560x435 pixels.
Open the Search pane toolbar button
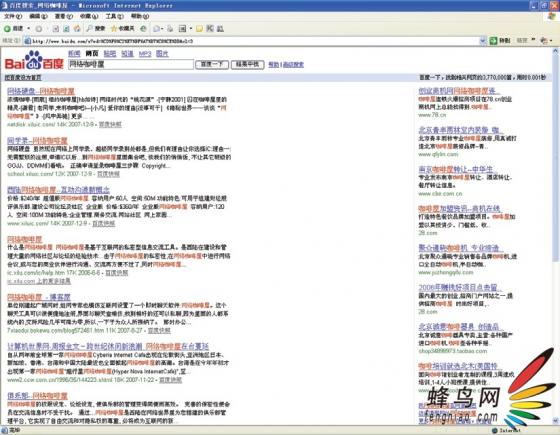[96, 29]
